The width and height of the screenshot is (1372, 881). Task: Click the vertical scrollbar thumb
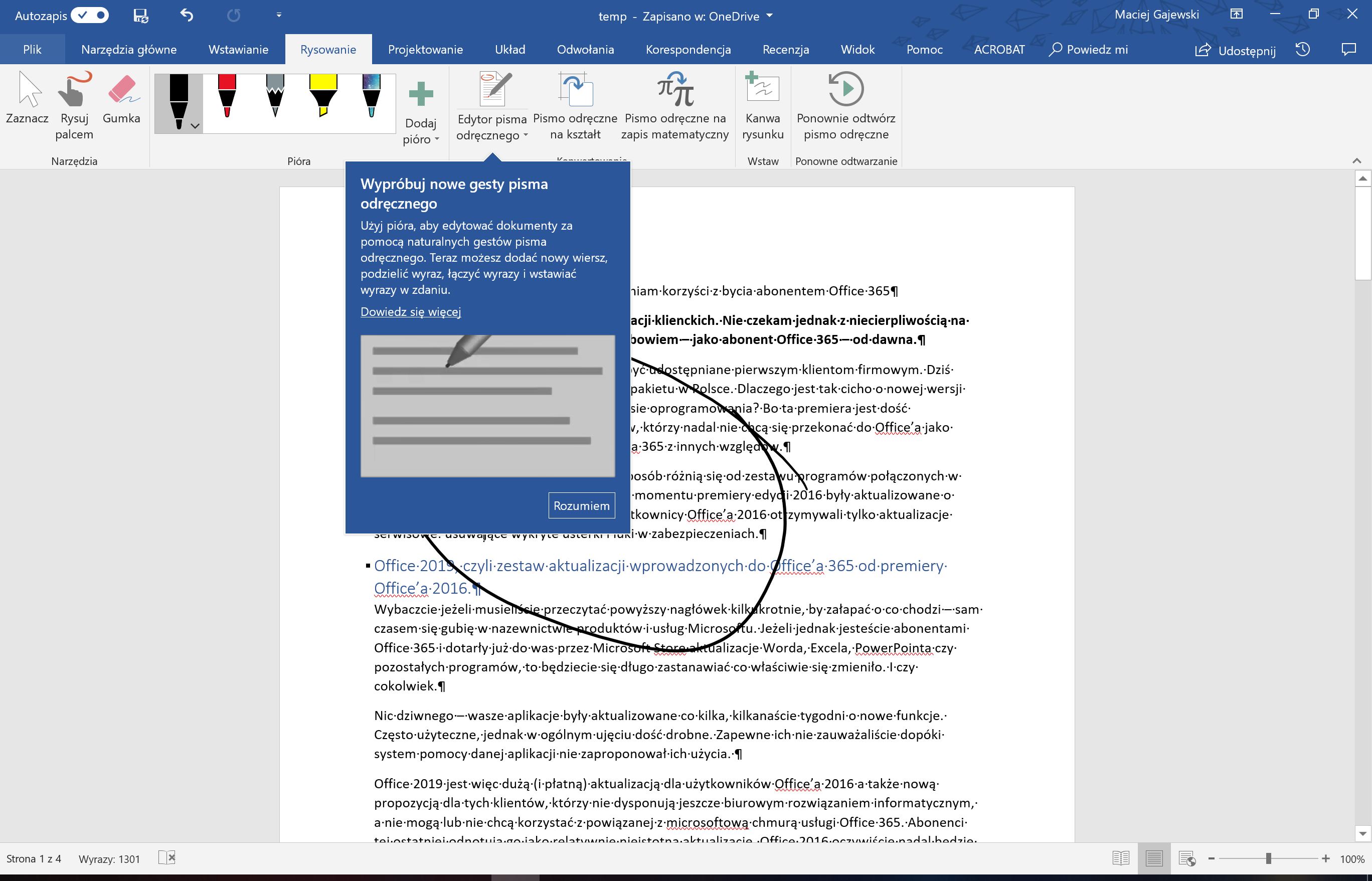tap(1363, 233)
